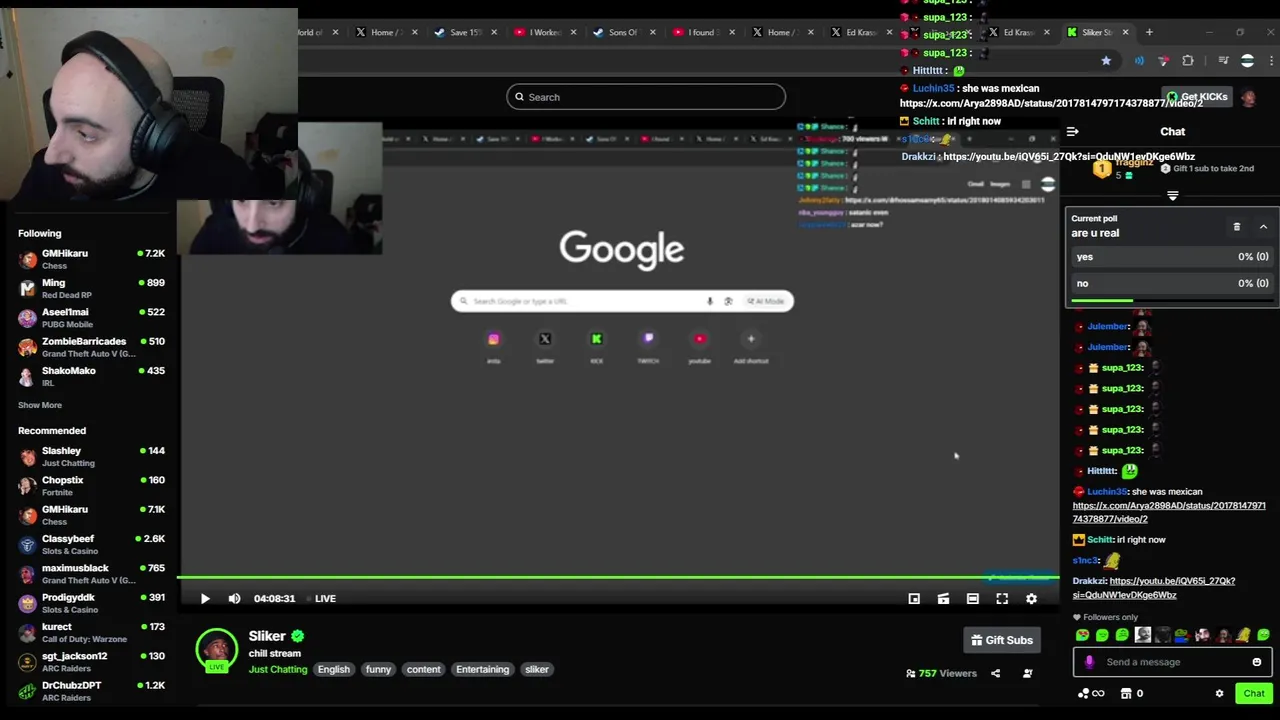This screenshot has width=1280, height=720.
Task: Switch to the Sons Of Steam tab
Action: 623,32
